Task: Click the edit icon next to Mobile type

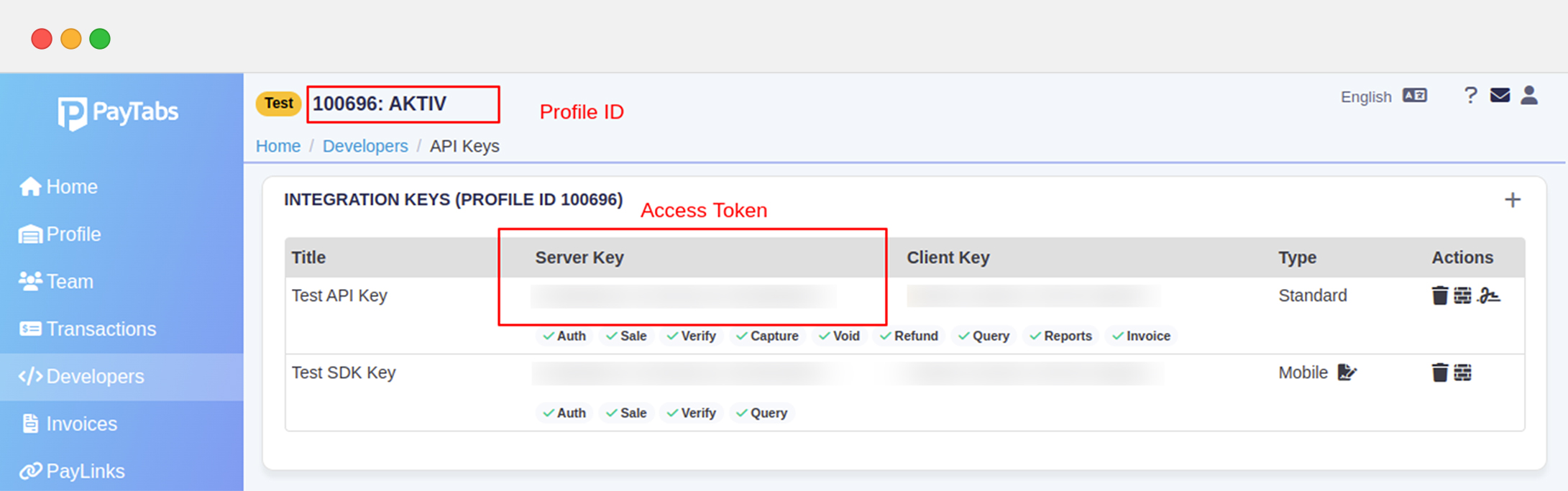Action: pos(1347,372)
